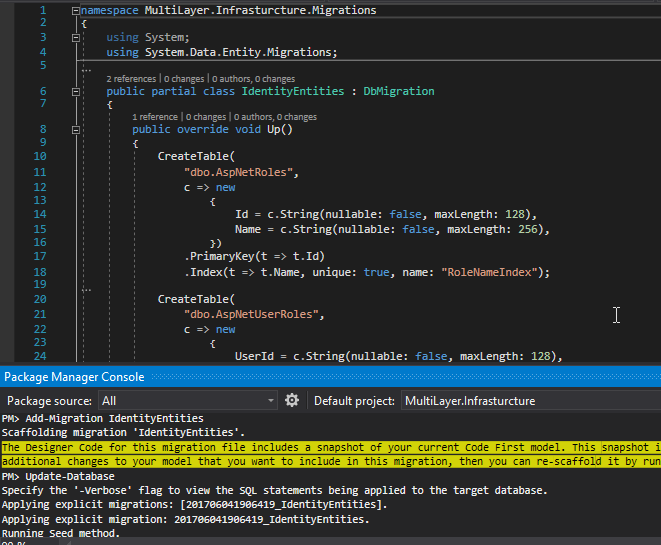661x545 pixels.
Task: Click the 'Running Seed method.' console line
Action: [x=61, y=533]
